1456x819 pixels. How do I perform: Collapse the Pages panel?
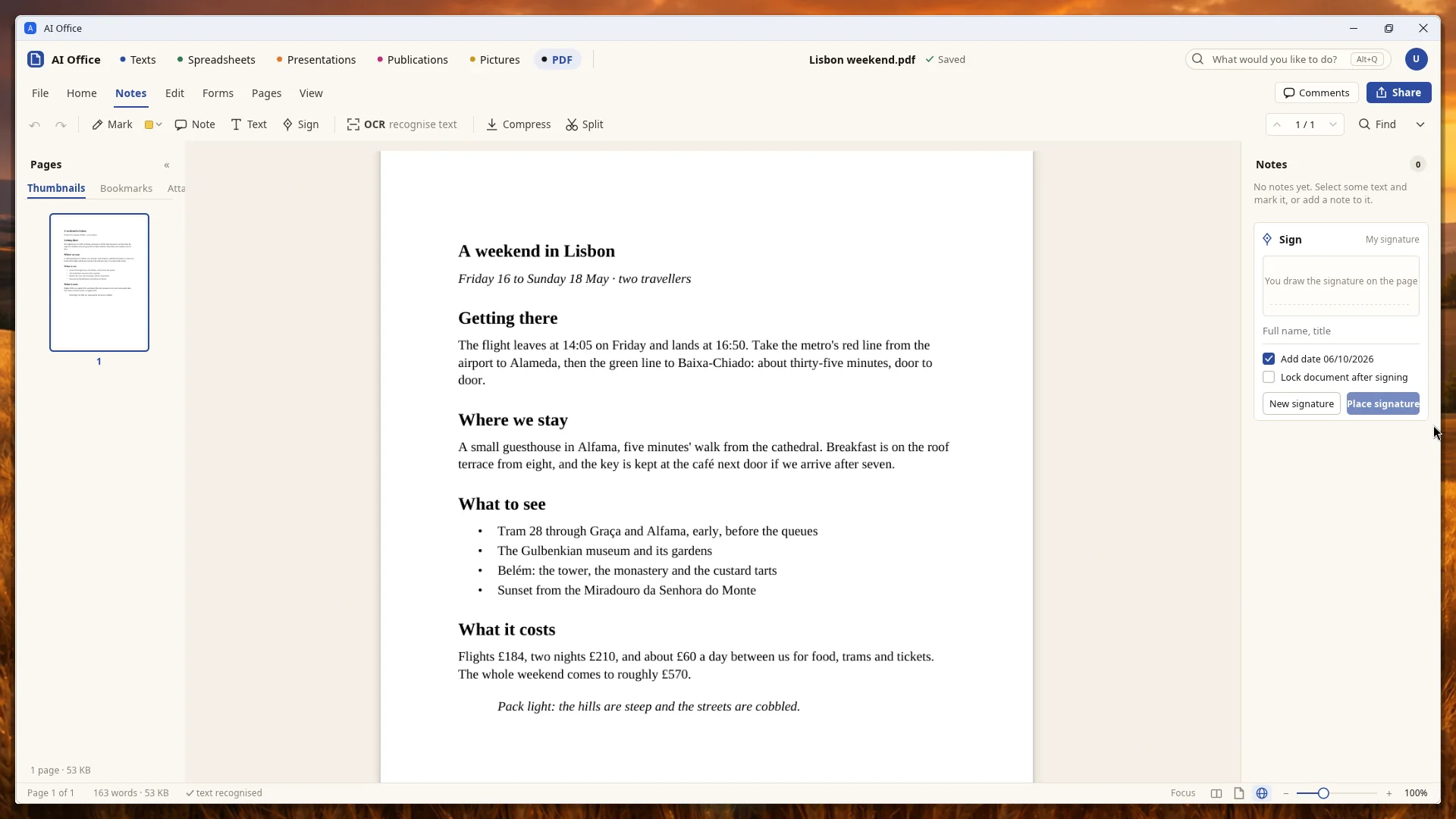pos(167,165)
